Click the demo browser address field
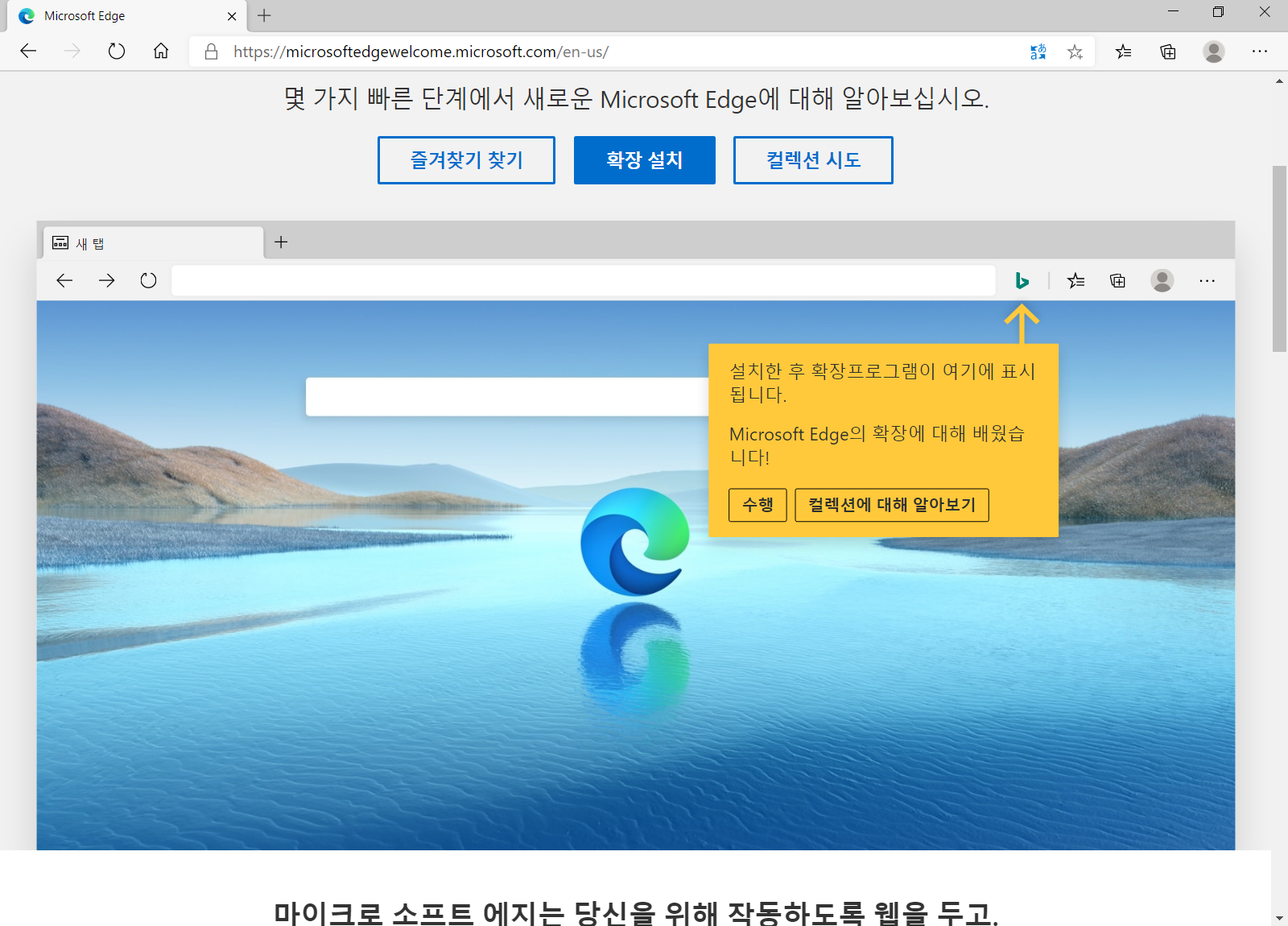The image size is (1288, 926). point(584,280)
